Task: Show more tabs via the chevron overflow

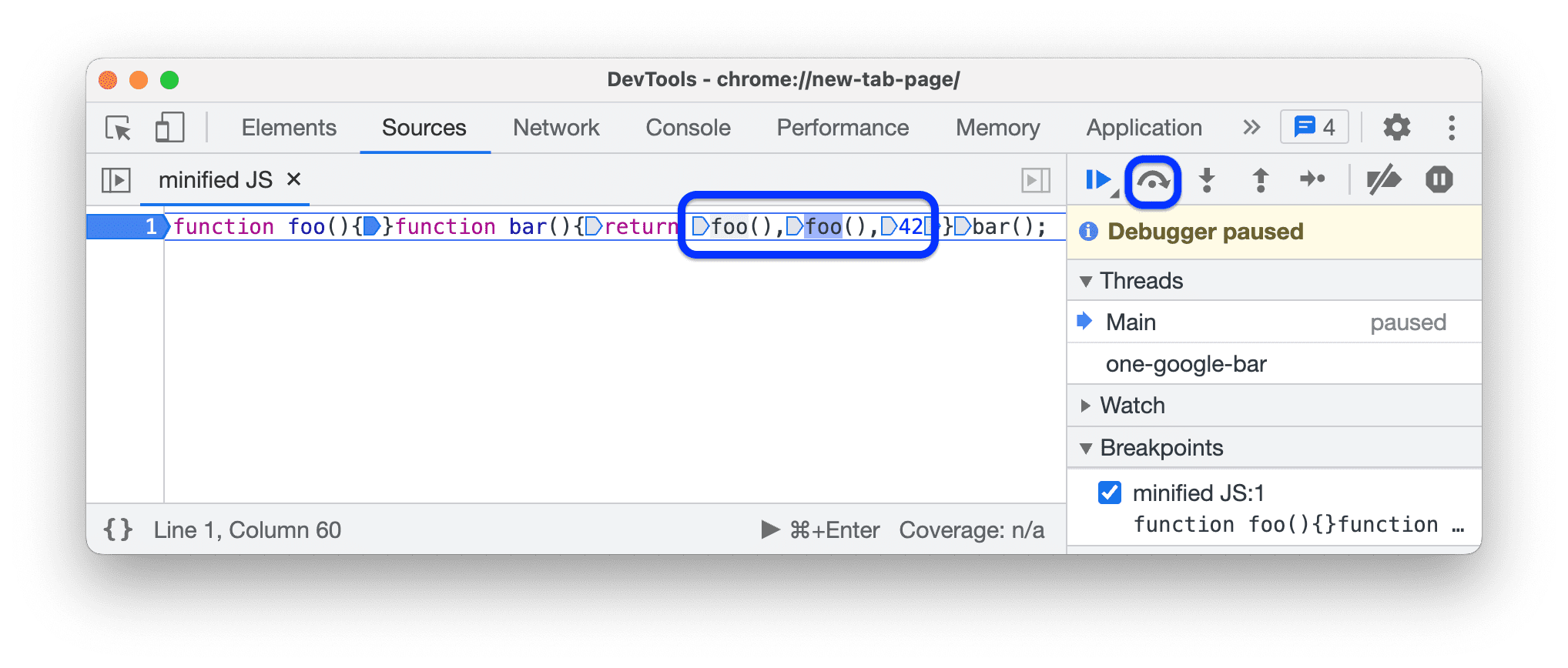Action: 1251,128
